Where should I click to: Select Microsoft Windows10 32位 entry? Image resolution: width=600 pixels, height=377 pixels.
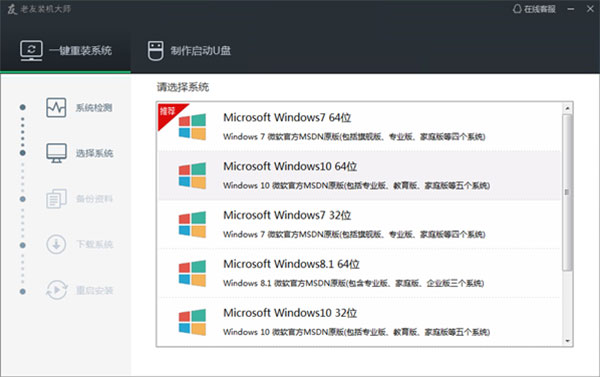[x=359, y=322]
